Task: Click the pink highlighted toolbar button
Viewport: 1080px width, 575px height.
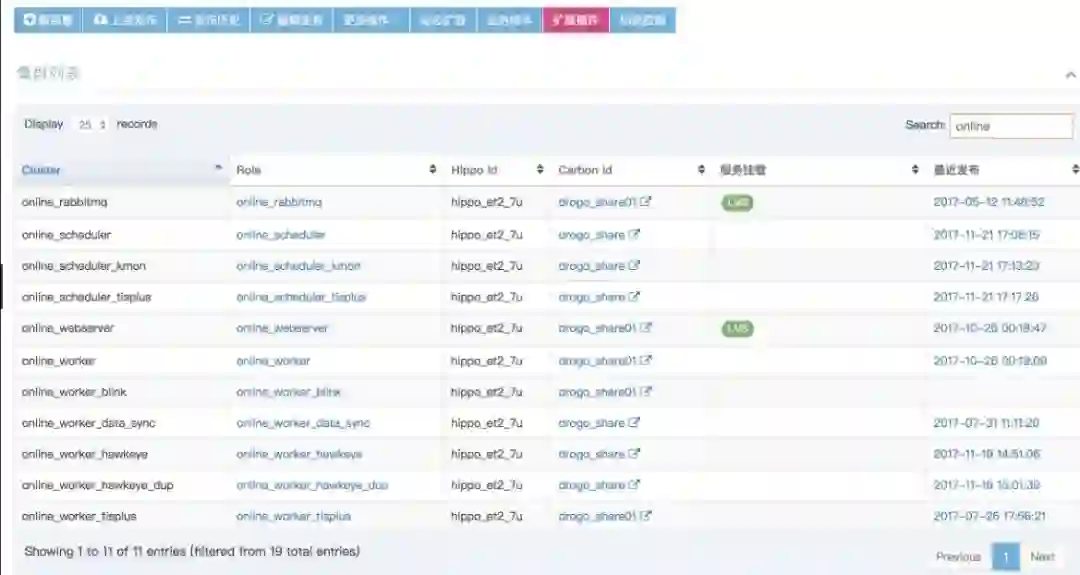Action: click(x=576, y=20)
